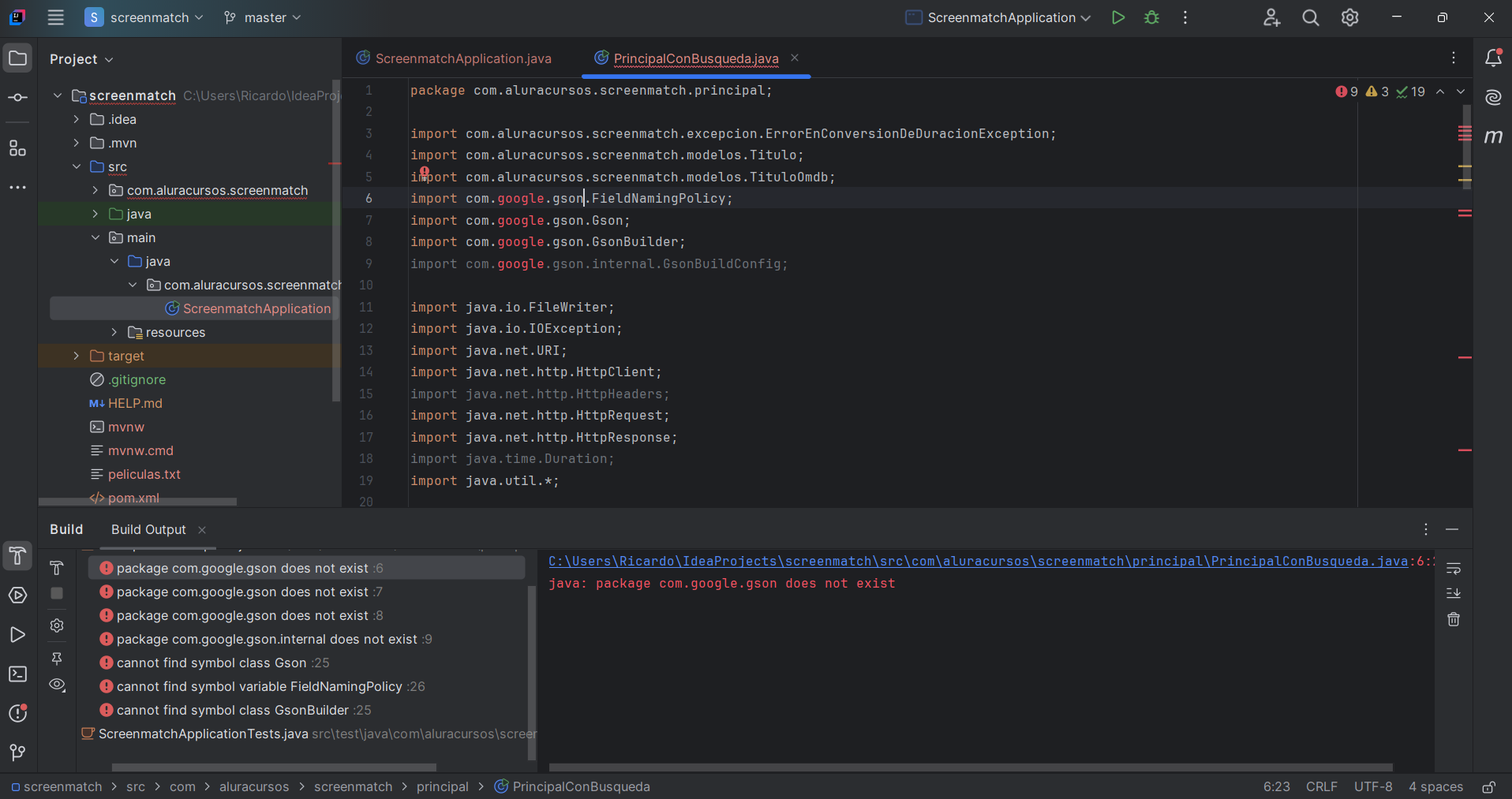Open PrincipalConBusqueda.java error path link
1512x799 pixels.
click(x=979, y=561)
